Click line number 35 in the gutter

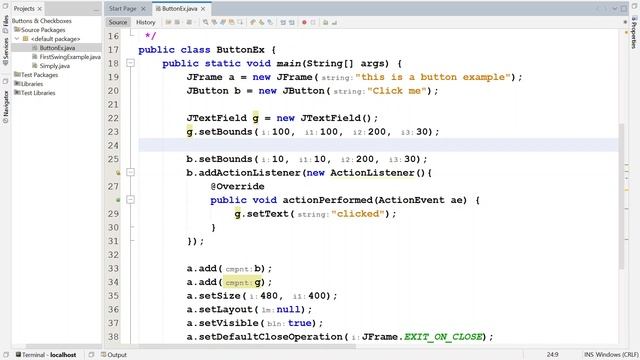pyautogui.click(x=113, y=296)
